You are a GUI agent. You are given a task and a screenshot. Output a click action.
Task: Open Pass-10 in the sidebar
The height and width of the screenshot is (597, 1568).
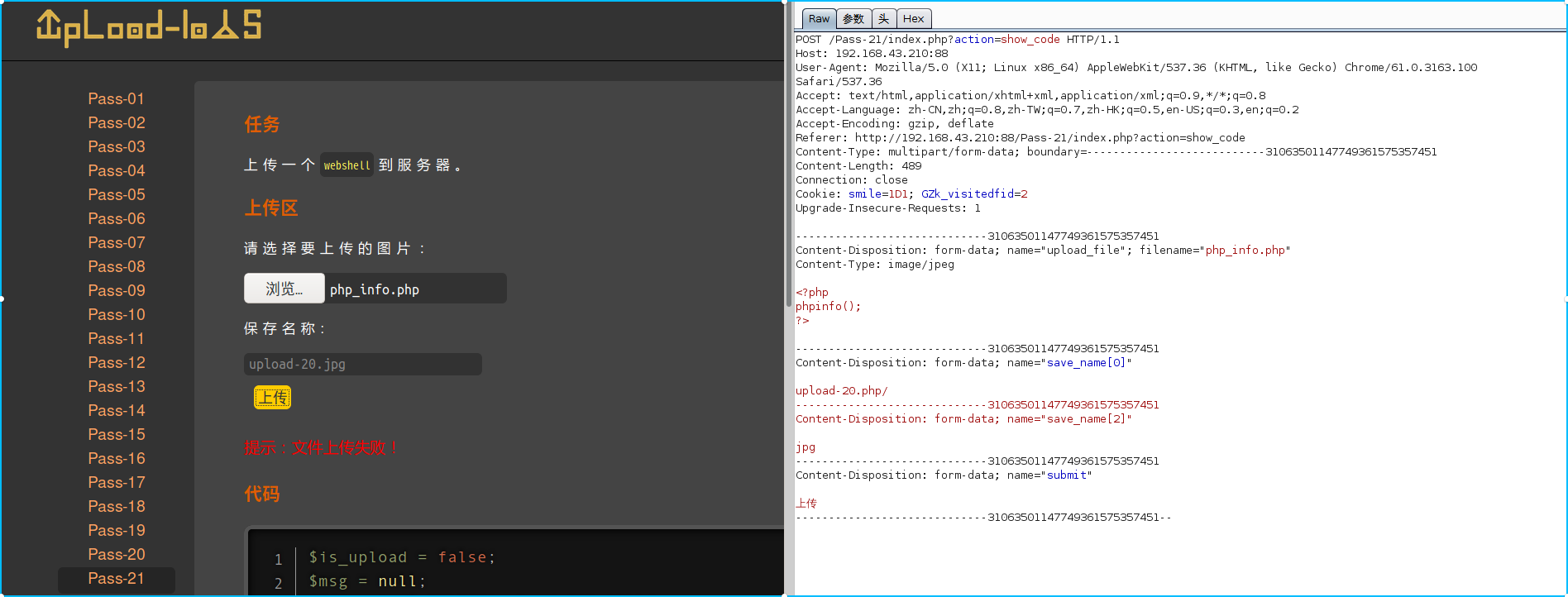point(117,314)
